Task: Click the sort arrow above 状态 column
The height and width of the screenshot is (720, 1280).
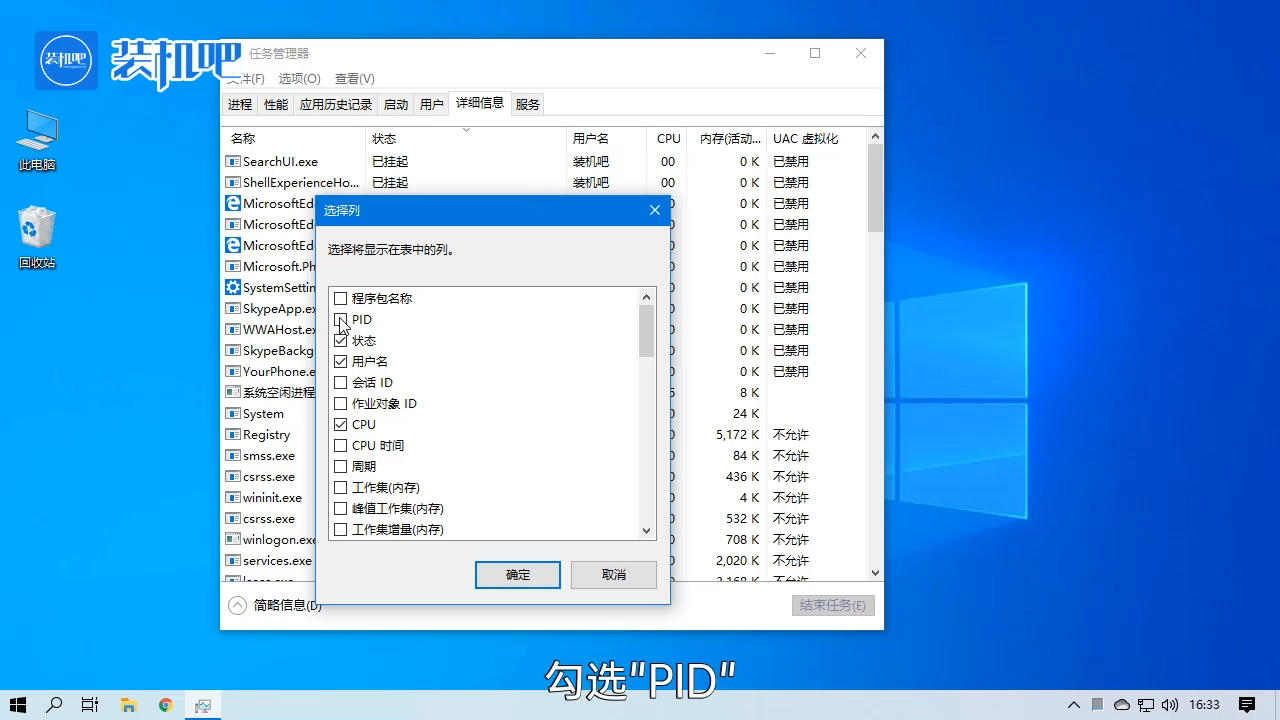Action: point(466,128)
